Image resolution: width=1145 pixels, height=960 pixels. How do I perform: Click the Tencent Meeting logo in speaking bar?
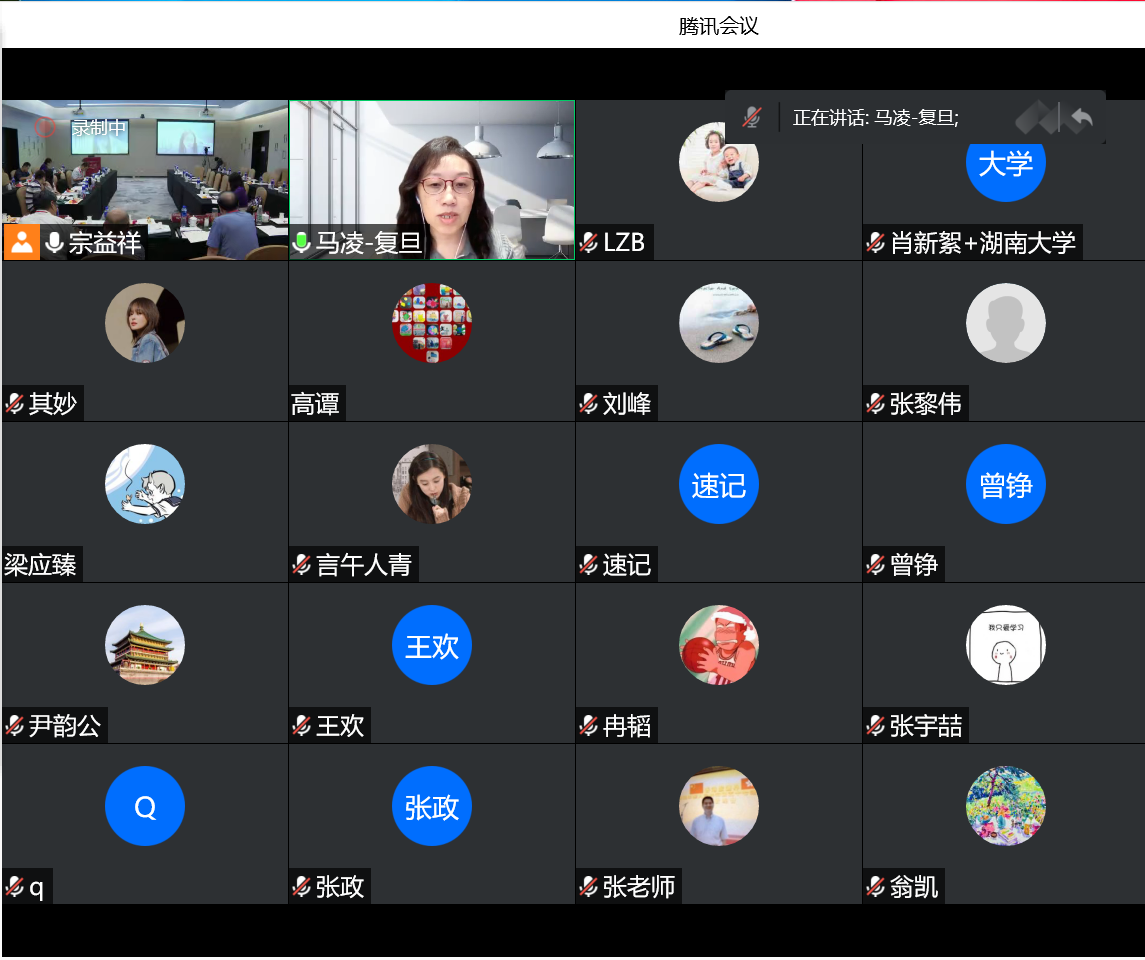click(x=1036, y=118)
